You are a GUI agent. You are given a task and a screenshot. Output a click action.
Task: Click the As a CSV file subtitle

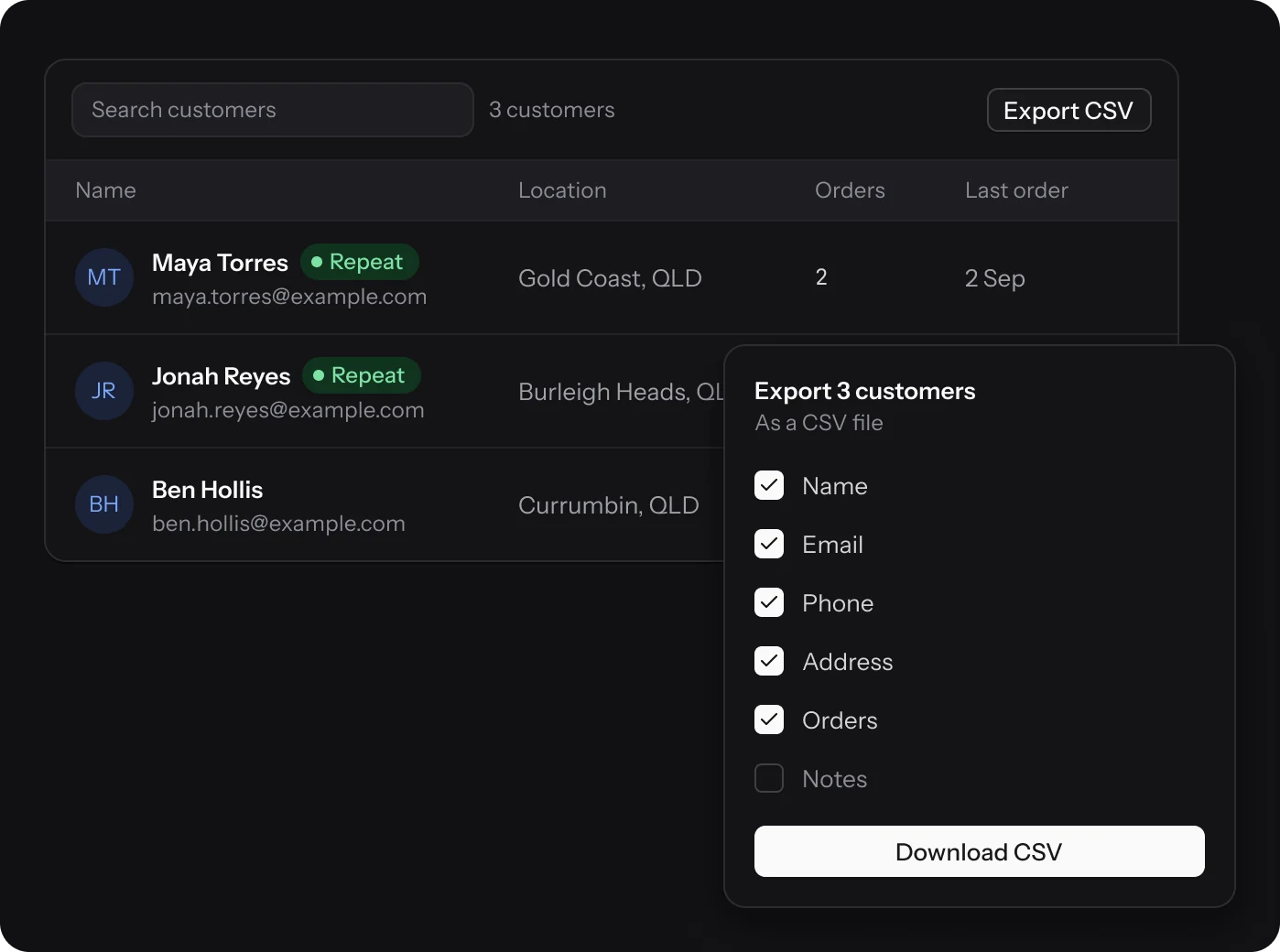819,423
